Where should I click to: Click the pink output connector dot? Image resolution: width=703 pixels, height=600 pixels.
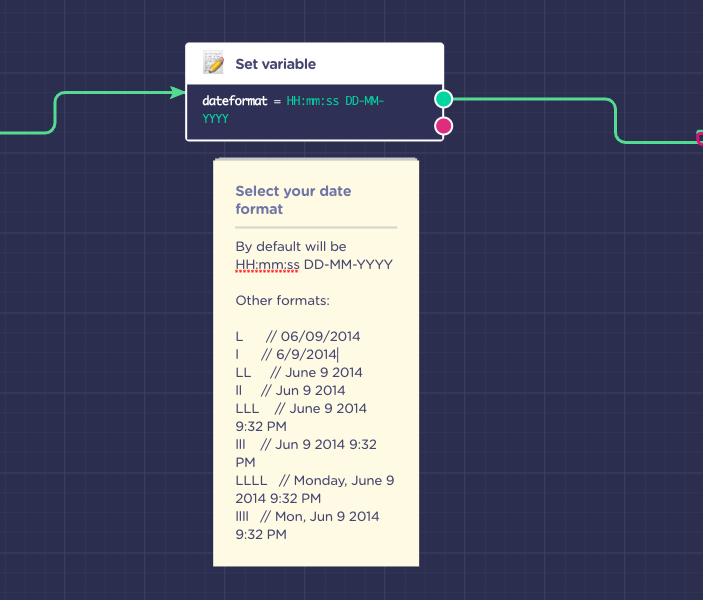click(443, 126)
